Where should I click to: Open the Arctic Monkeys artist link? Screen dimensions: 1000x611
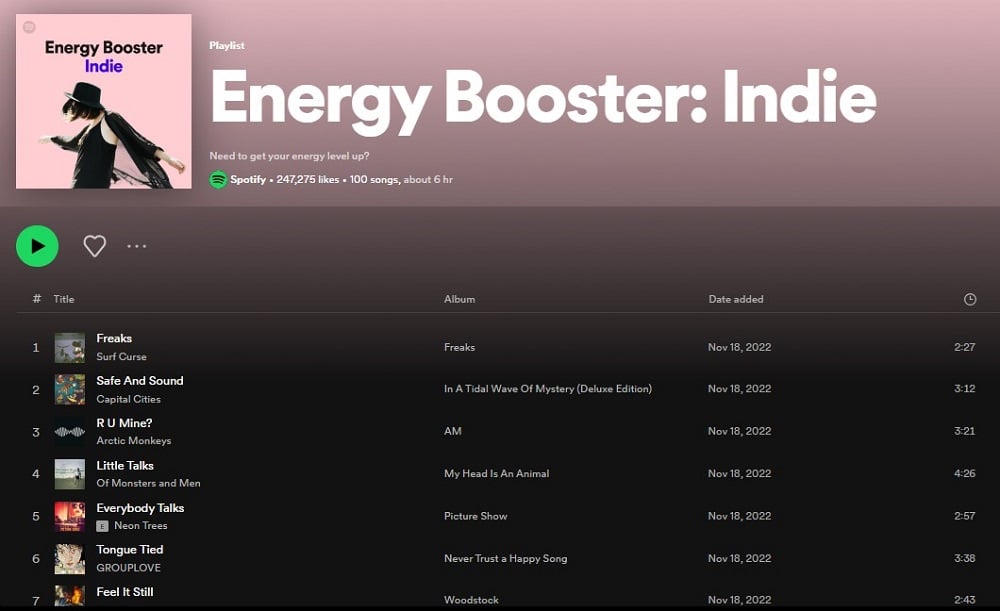tap(133, 441)
